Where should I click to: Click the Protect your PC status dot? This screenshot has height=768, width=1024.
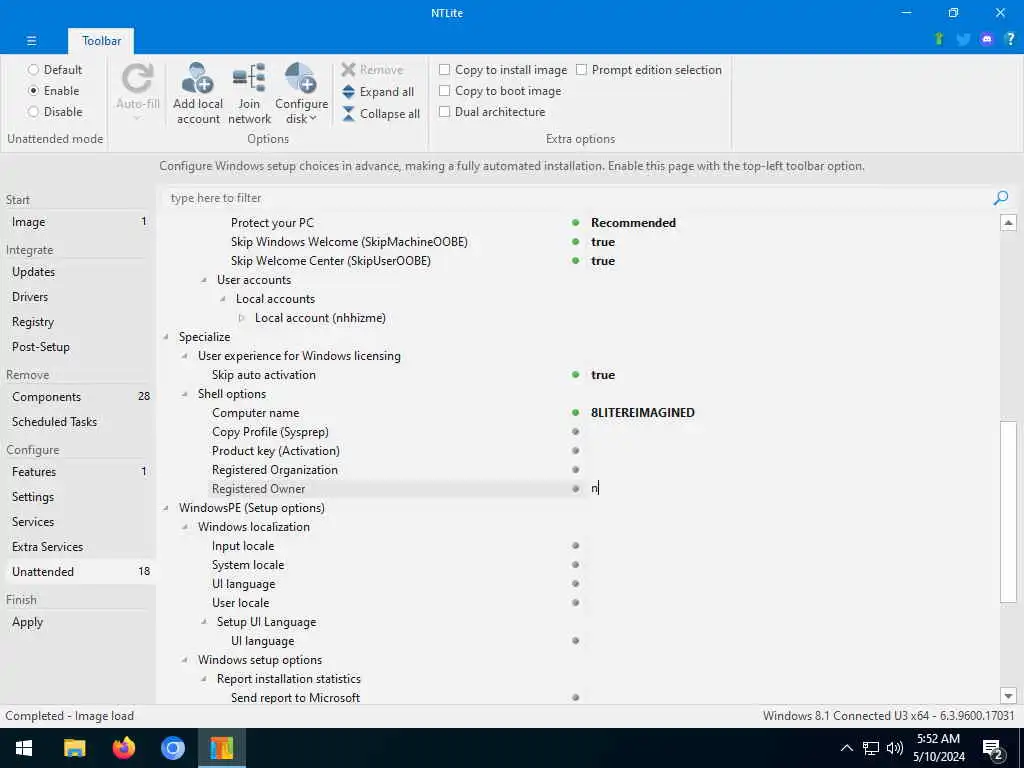[575, 223]
